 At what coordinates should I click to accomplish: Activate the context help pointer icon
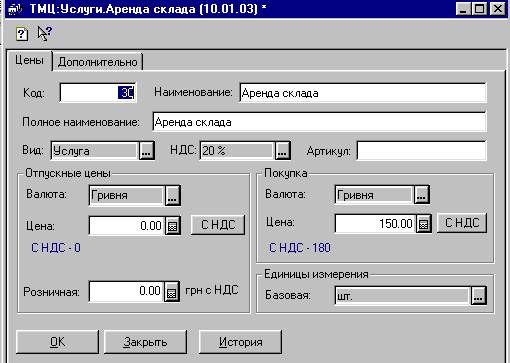[45, 33]
